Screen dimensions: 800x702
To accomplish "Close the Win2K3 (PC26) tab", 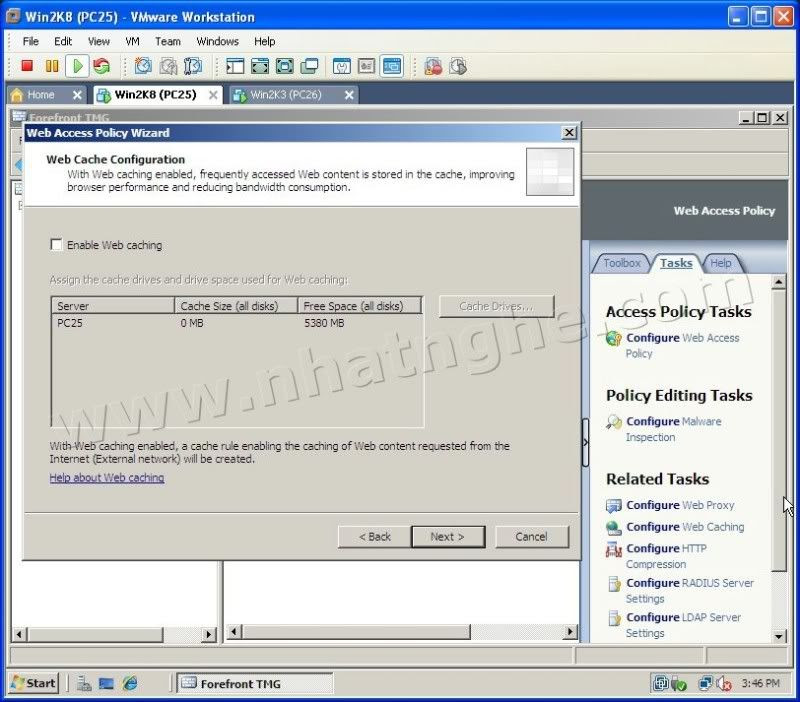I will pos(349,95).
